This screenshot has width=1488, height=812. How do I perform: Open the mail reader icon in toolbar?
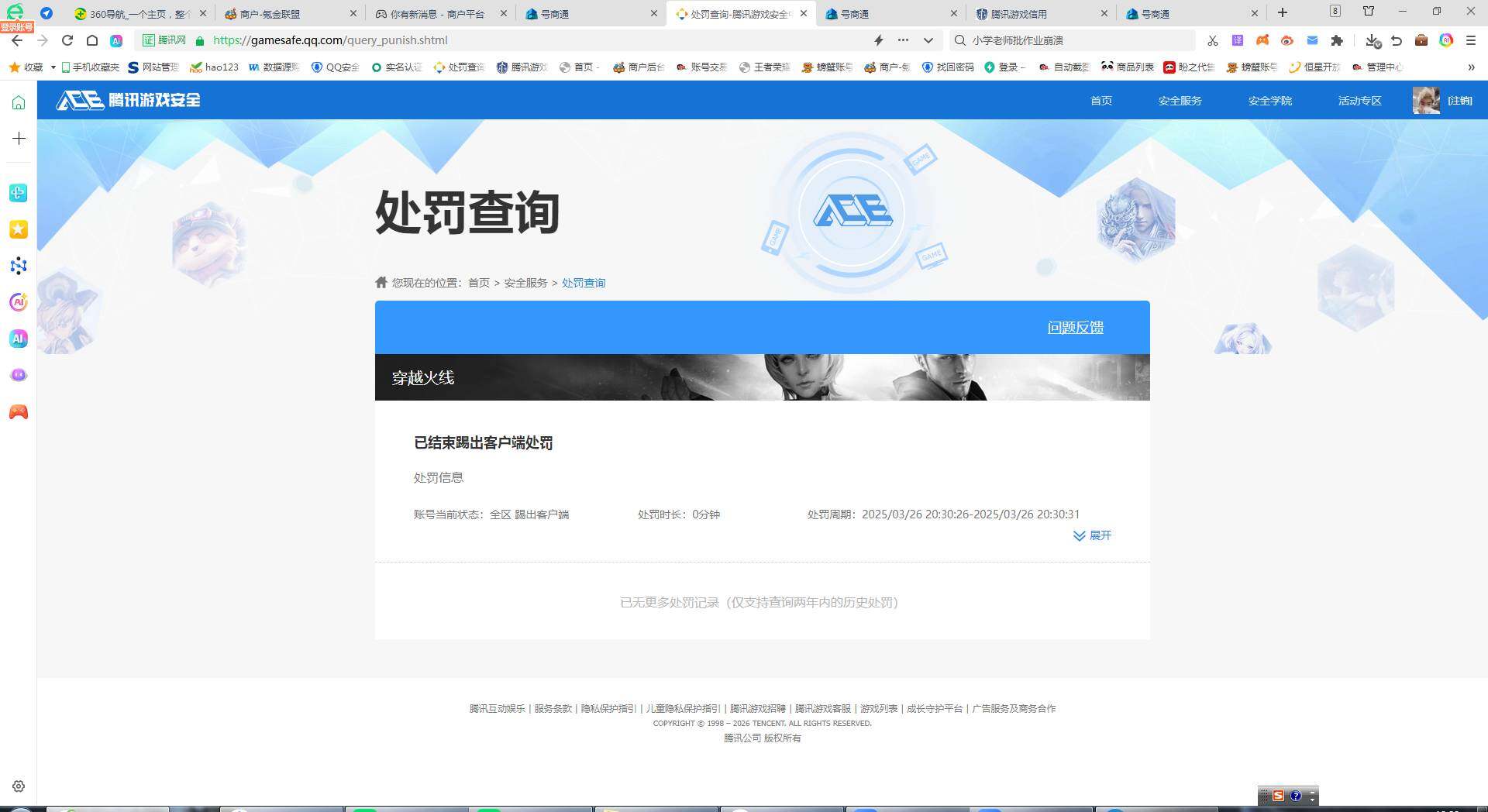tap(1311, 40)
